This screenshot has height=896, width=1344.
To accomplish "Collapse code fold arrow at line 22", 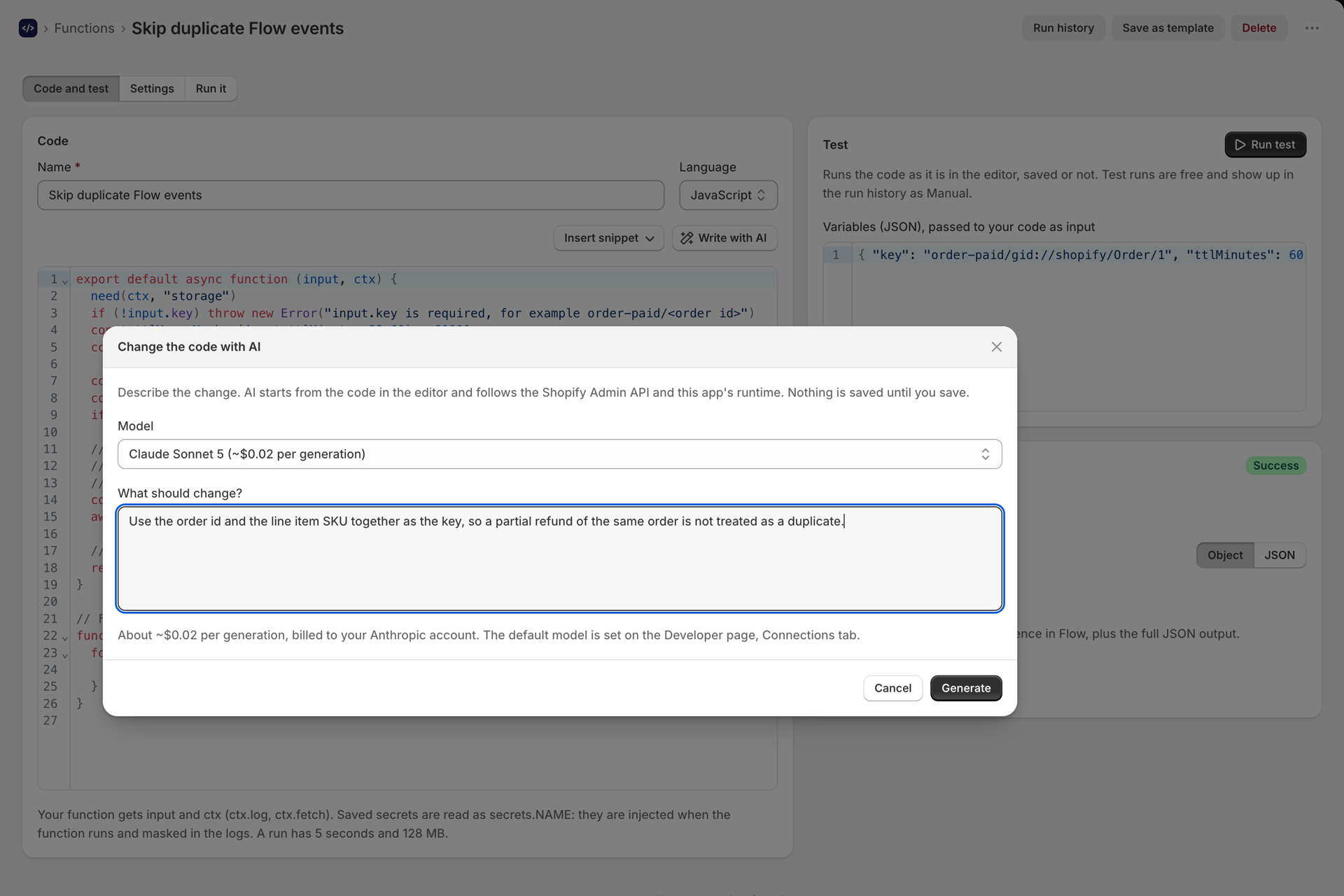I will pyautogui.click(x=65, y=638).
